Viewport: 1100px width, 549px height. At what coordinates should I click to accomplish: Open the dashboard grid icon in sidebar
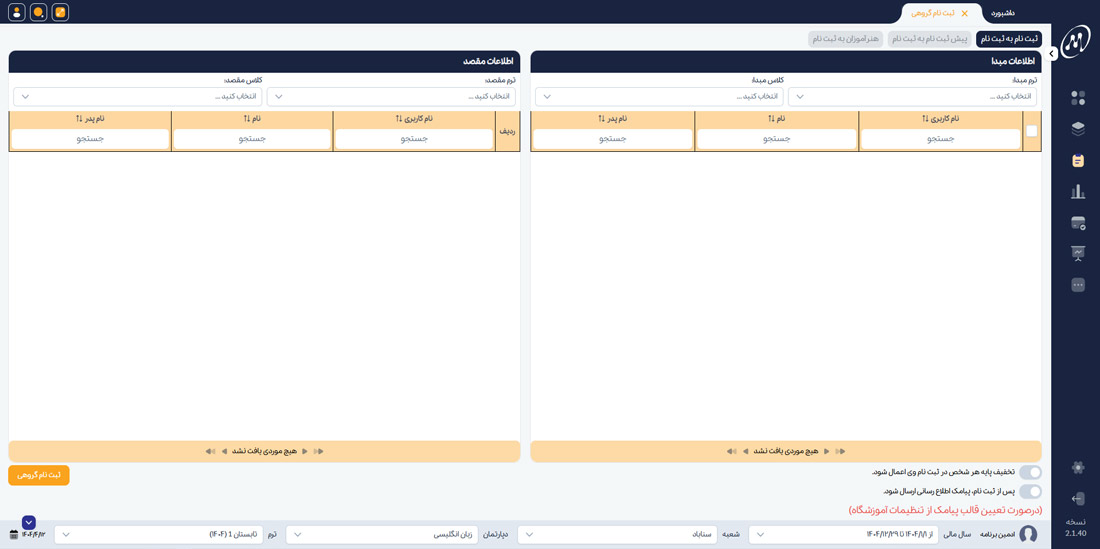pos(1077,98)
